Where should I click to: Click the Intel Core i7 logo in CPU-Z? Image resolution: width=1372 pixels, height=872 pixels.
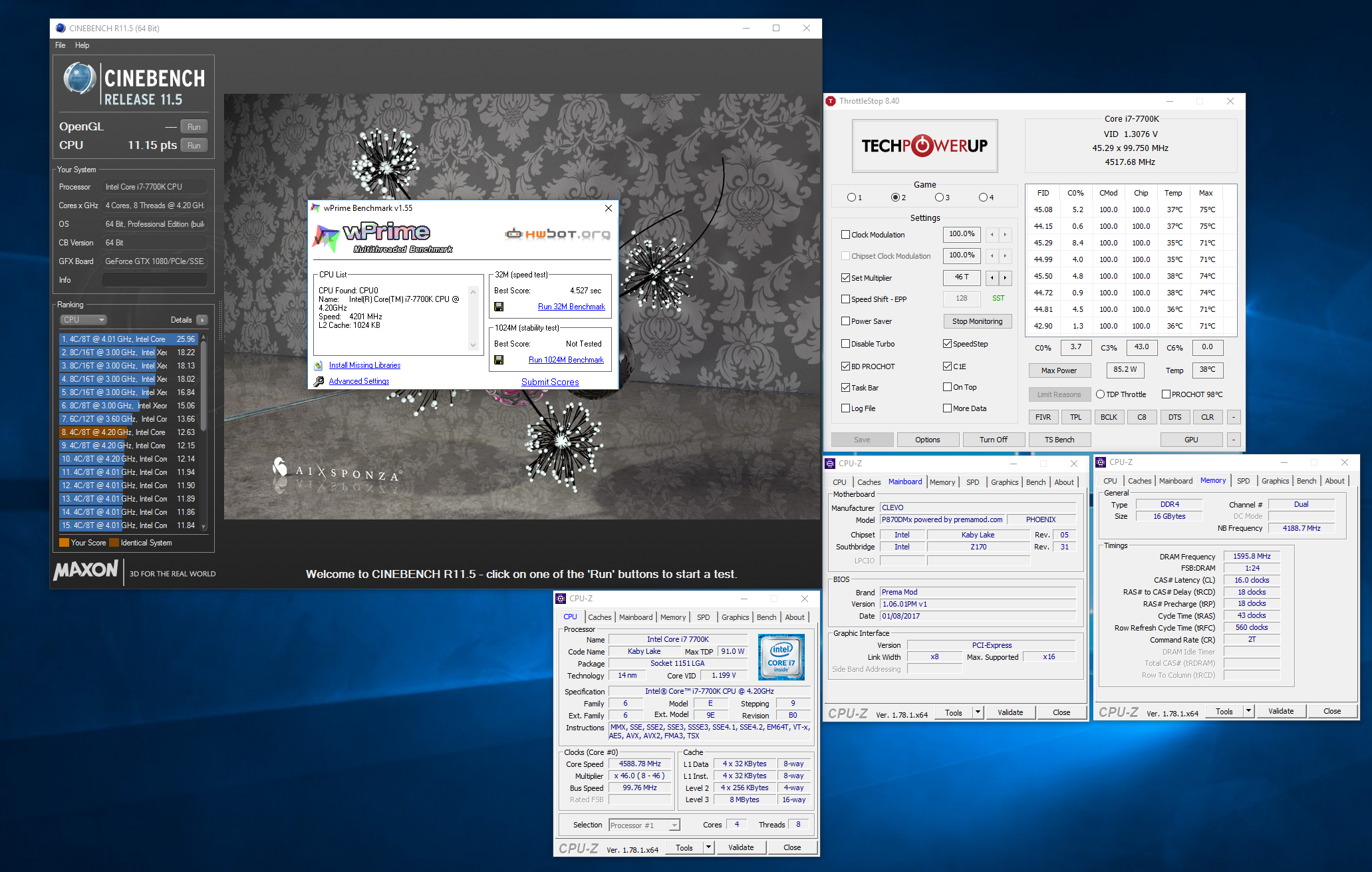tap(781, 656)
